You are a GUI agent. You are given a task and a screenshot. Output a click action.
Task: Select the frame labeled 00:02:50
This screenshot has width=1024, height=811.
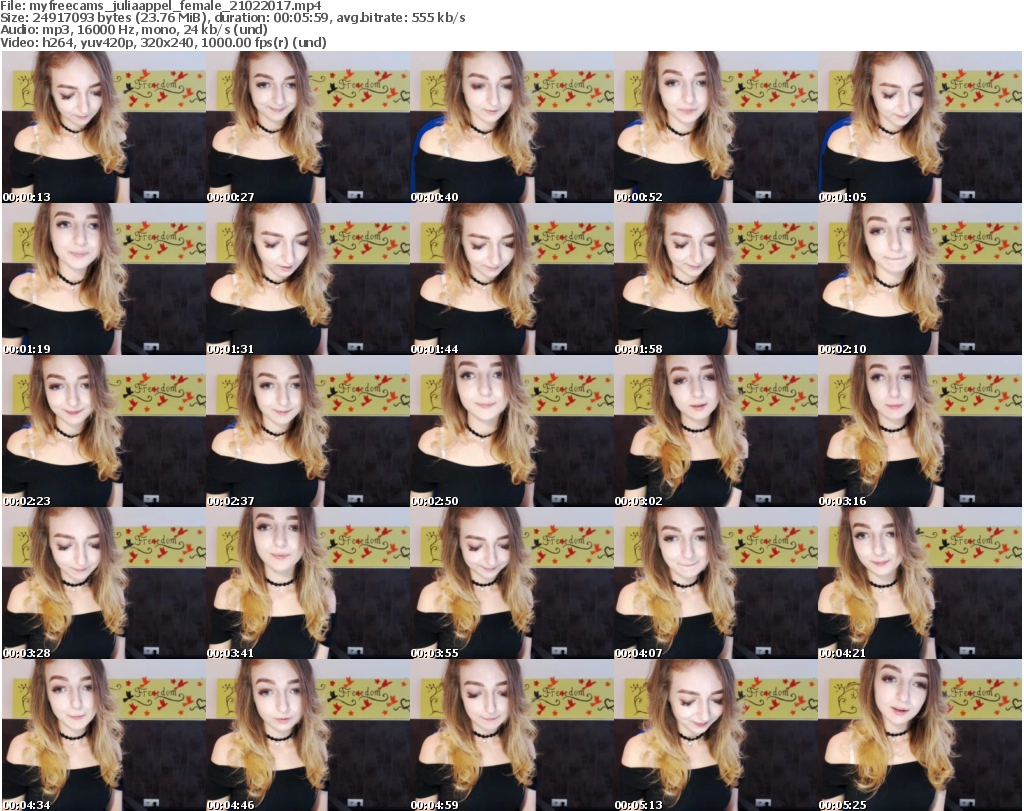click(x=511, y=432)
